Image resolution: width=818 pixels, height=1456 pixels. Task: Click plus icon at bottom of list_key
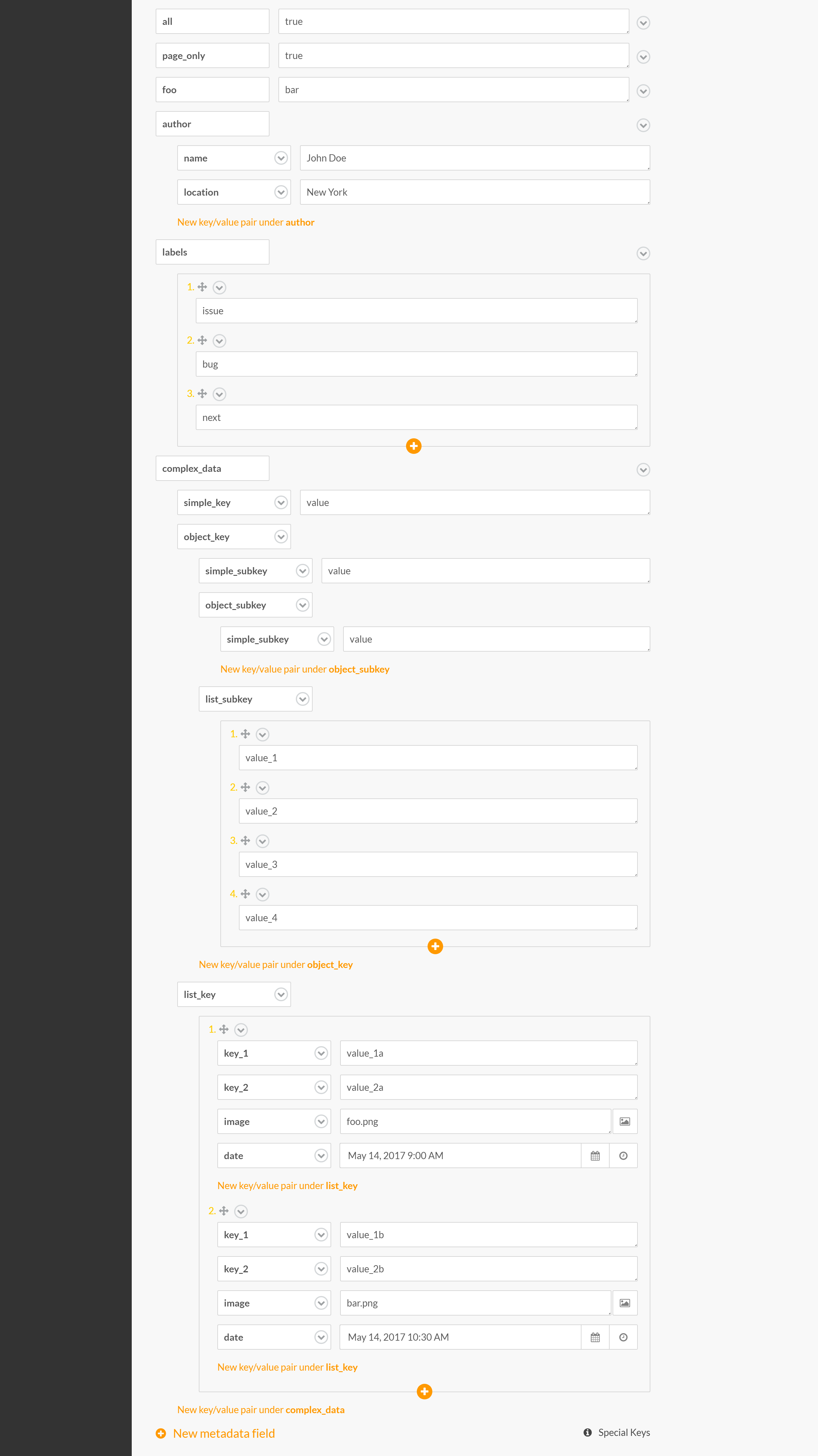(424, 1392)
